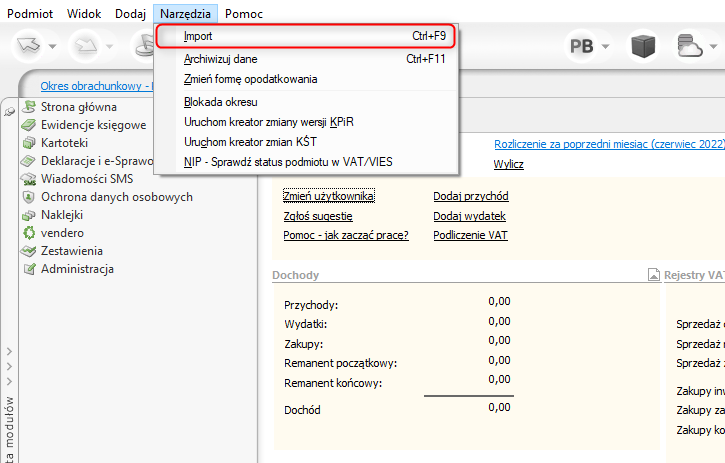Screen dimensions: 725x463
Task: Click the Naklejki icon in sidebar
Action: (x=31, y=215)
